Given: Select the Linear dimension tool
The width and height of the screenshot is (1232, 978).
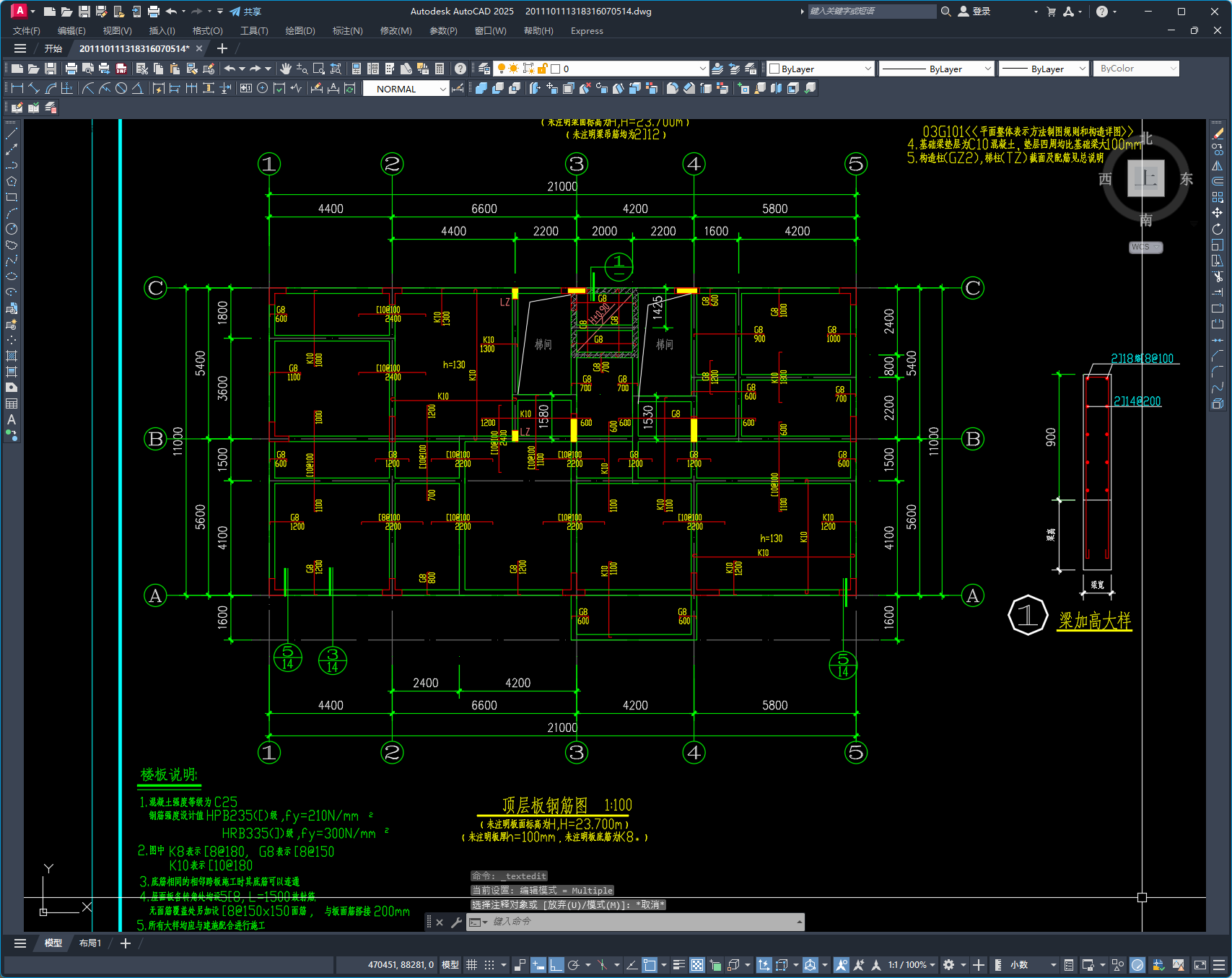Looking at the screenshot, I should point(17,88).
